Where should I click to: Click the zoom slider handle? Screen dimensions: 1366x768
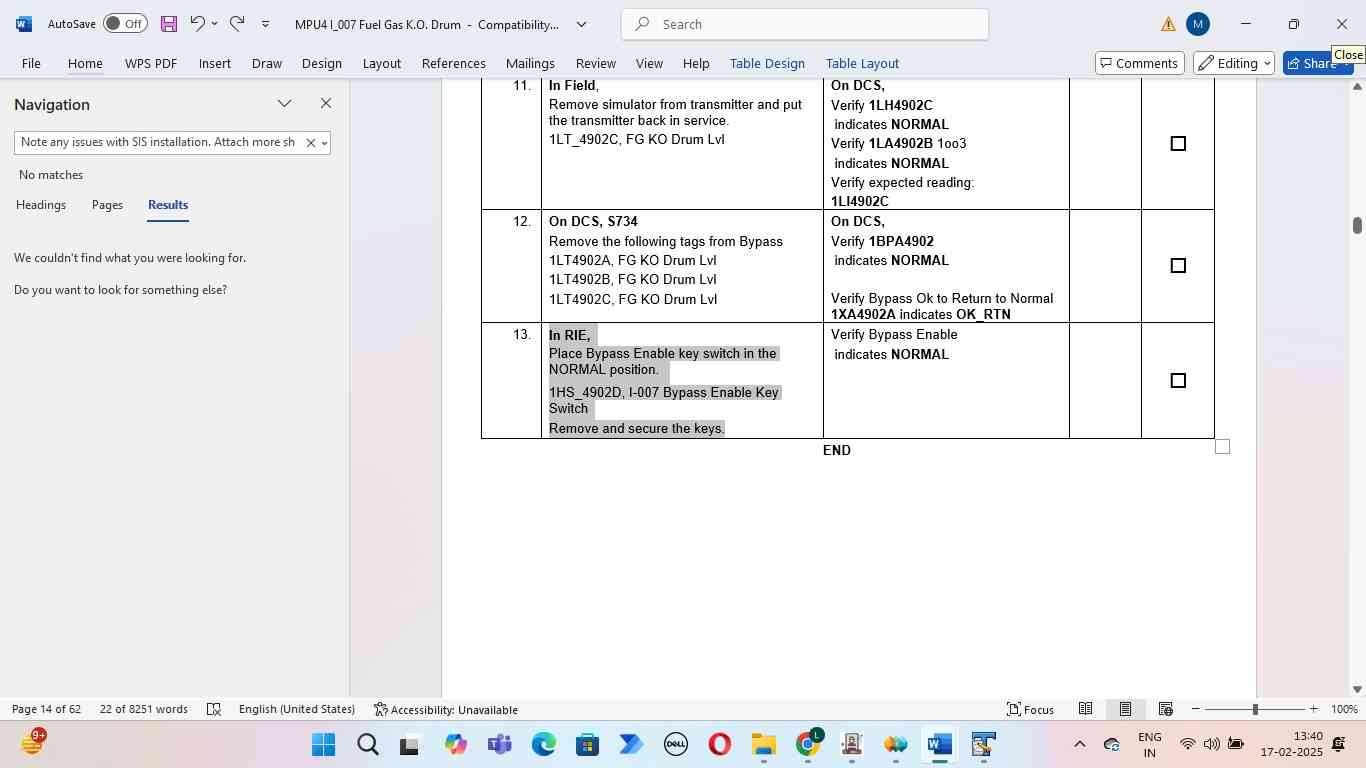(1255, 709)
